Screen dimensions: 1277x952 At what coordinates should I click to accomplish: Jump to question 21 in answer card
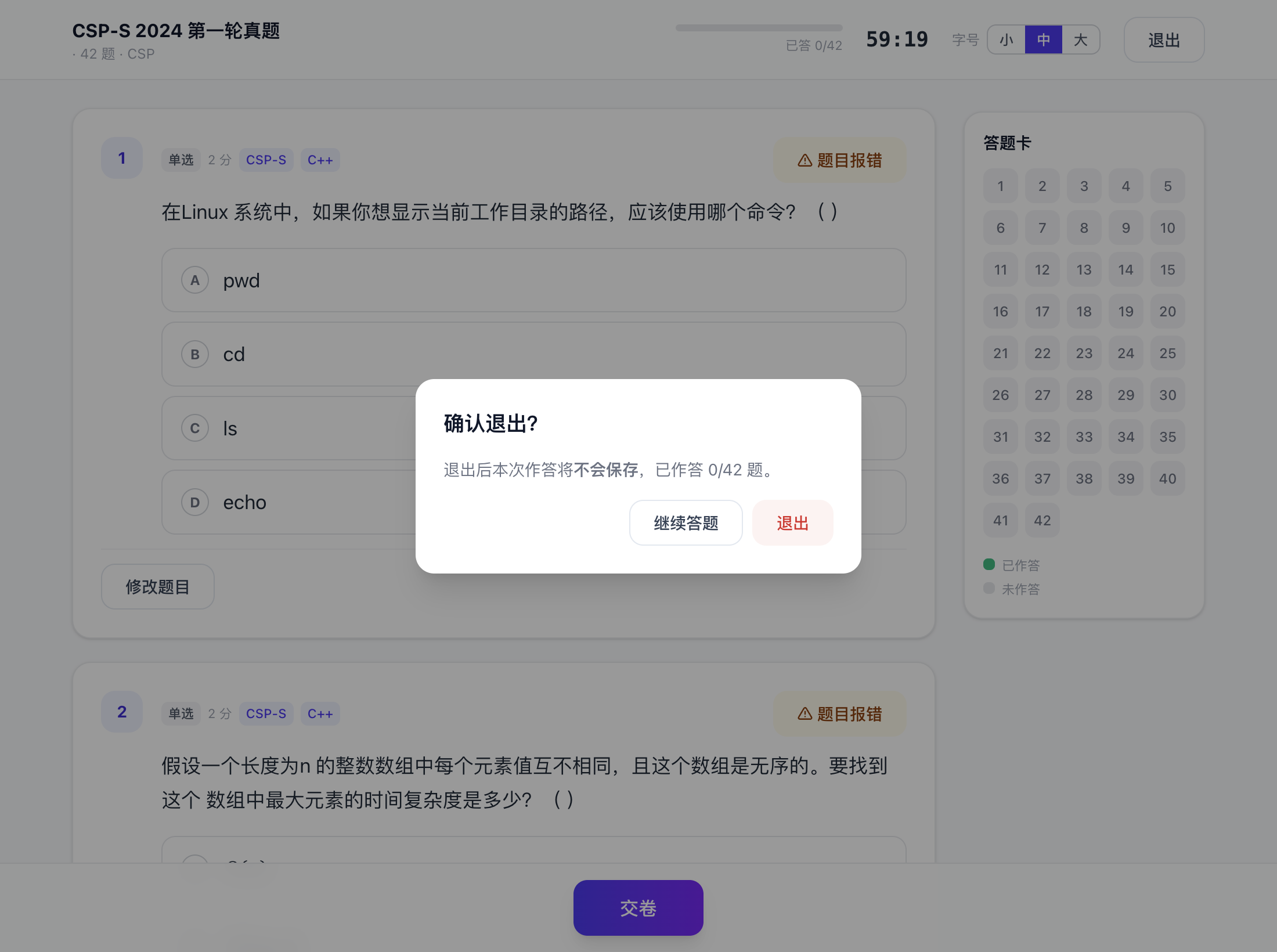pyautogui.click(x=1001, y=354)
